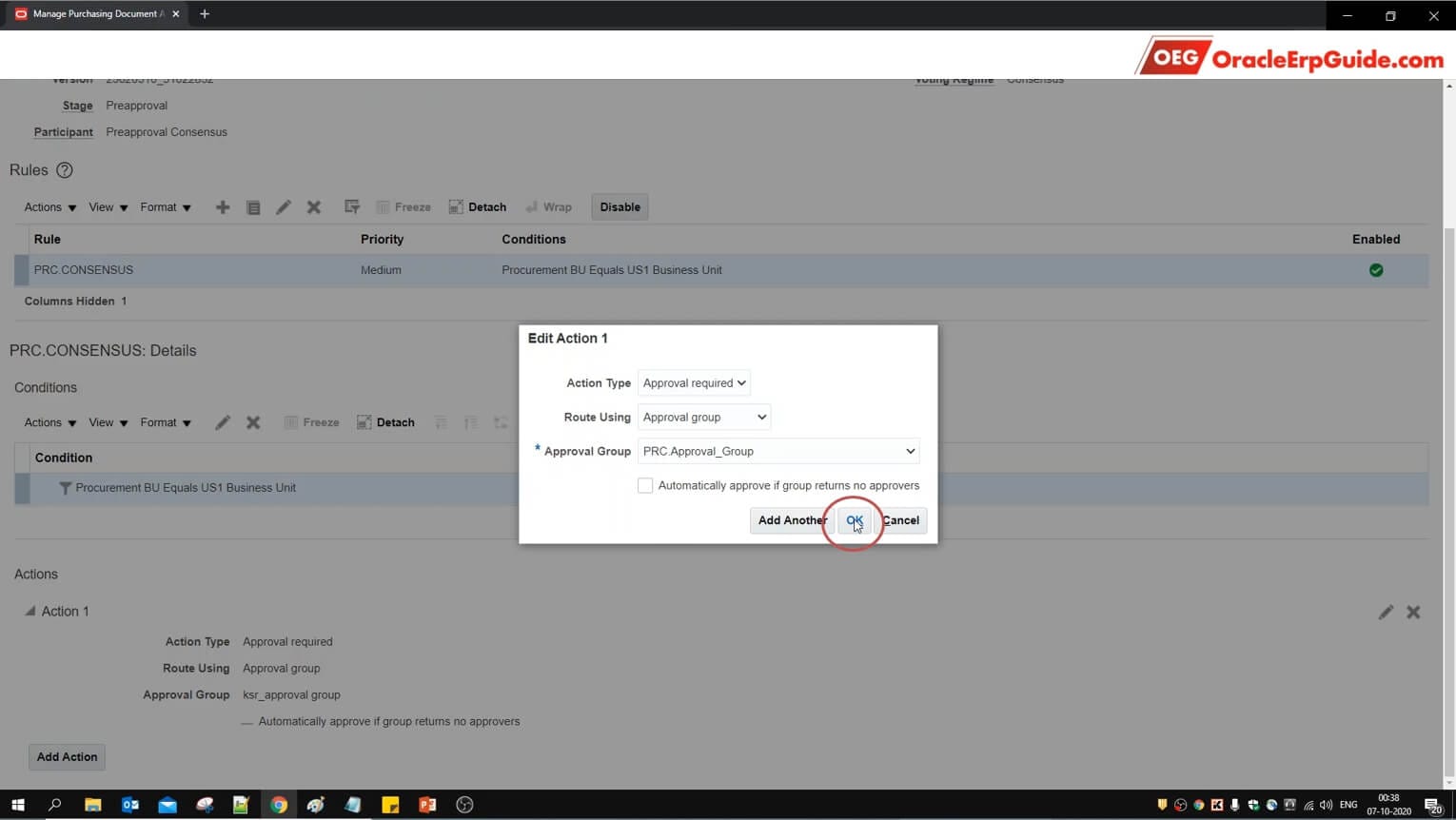Open the Conditions View menu
This screenshot has height=820, width=1456.
(x=108, y=422)
